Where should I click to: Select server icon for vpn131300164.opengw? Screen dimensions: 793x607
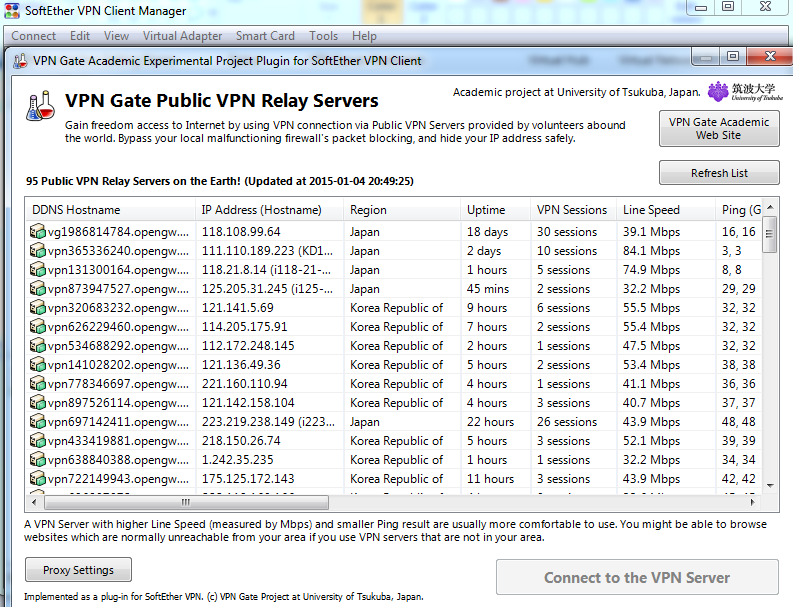37,270
